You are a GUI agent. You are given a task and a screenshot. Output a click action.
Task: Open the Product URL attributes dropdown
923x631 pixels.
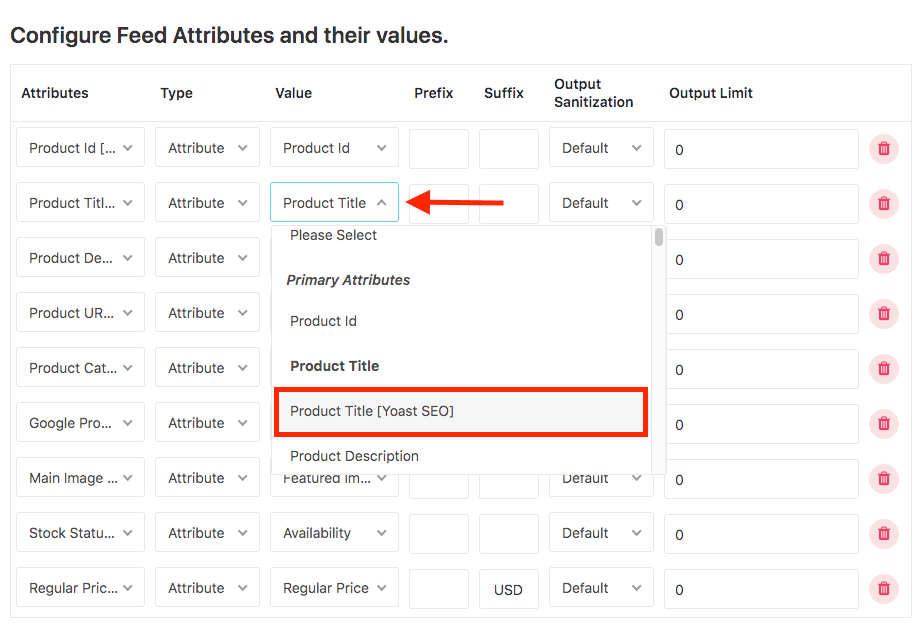pos(81,313)
